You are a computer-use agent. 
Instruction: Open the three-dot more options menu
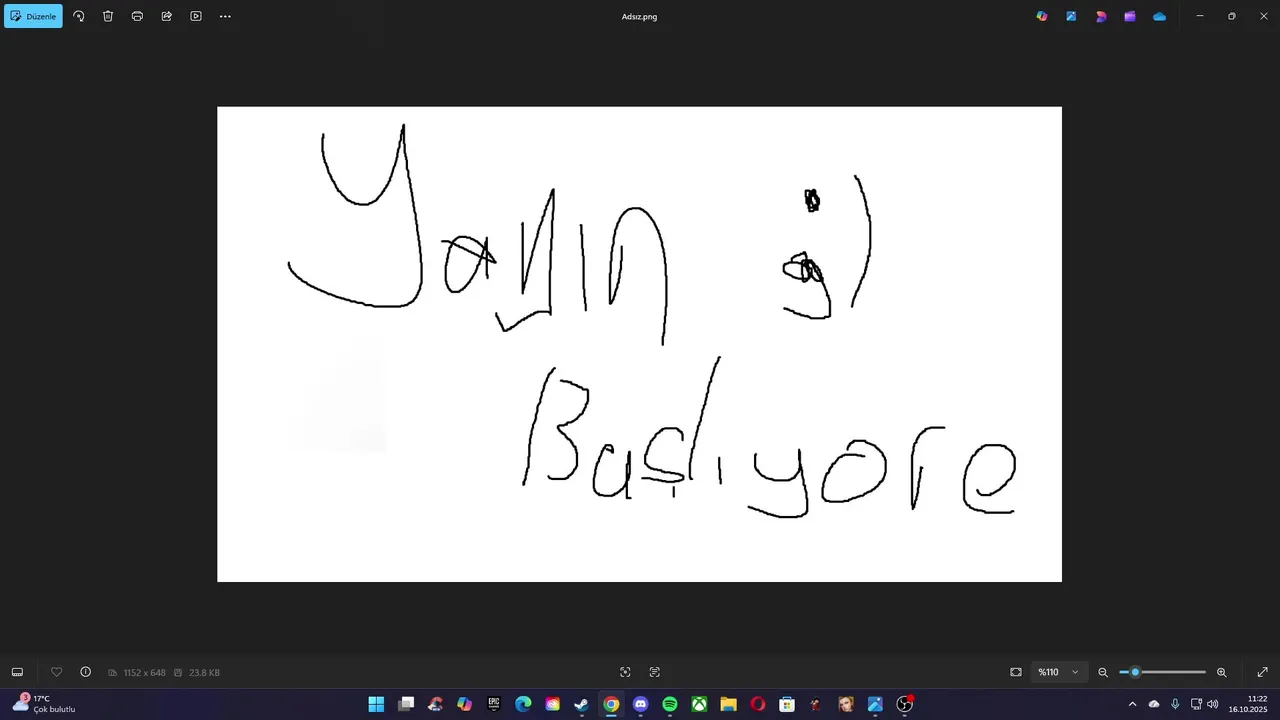click(x=225, y=16)
